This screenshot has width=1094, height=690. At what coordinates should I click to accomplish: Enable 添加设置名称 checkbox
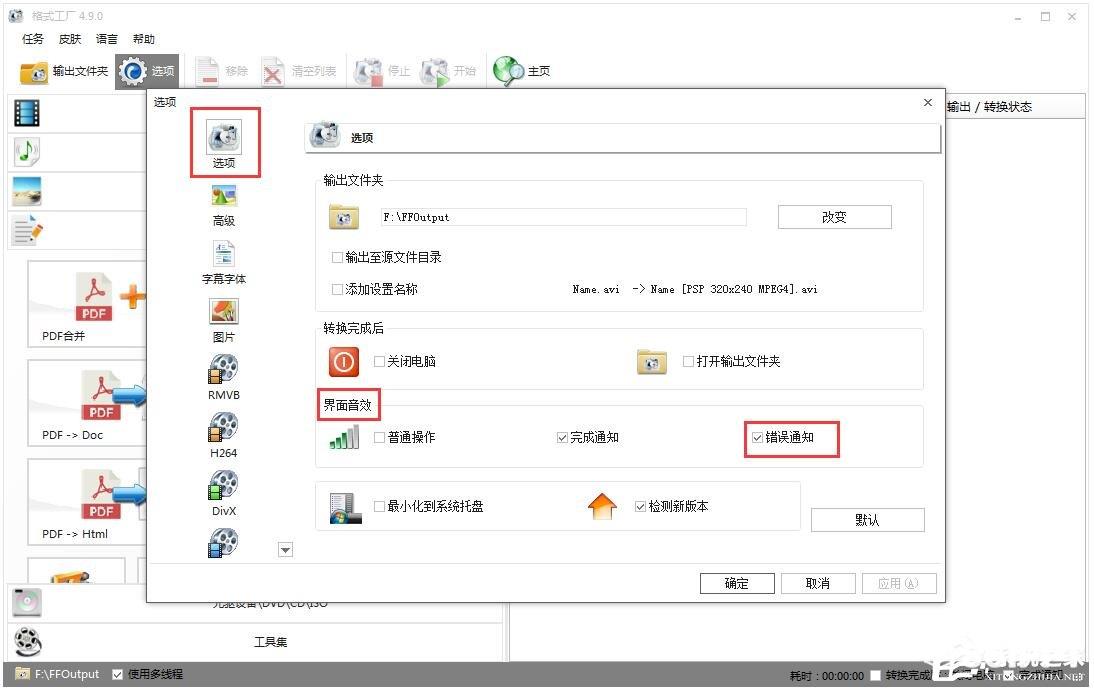pyautogui.click(x=337, y=289)
